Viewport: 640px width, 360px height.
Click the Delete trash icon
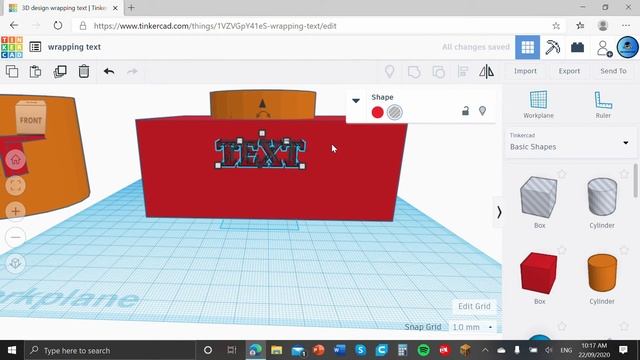[x=84, y=71]
